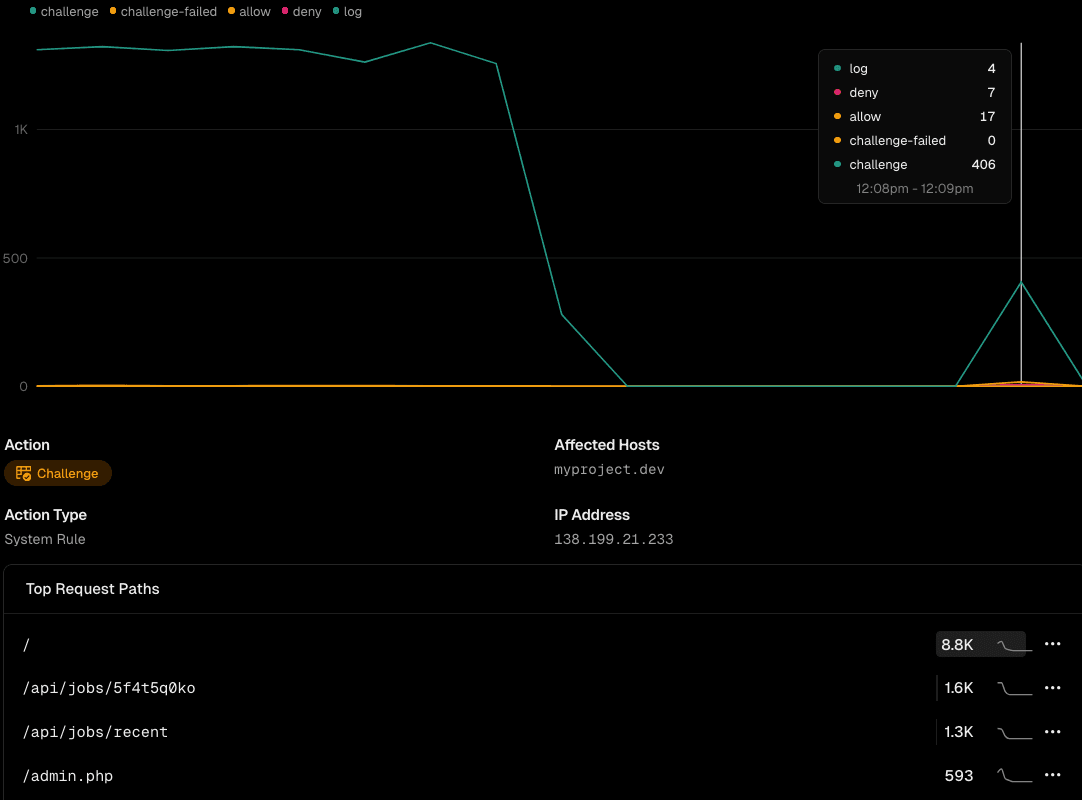The height and width of the screenshot is (800, 1082).
Task: Click the sparkline icon for / path
Action: click(1013, 645)
